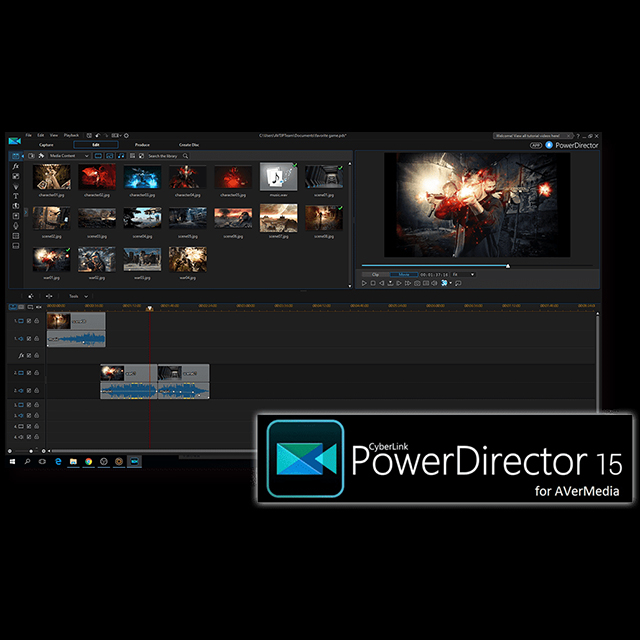640x640 pixels.
Task: Click the plug-ins puzzle icon
Action: click(41, 156)
